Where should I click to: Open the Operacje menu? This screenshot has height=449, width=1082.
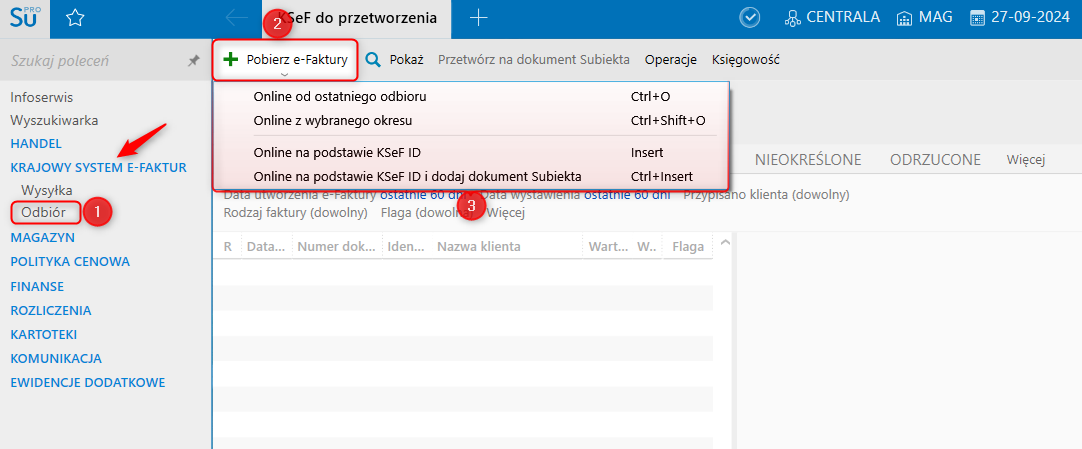point(671,59)
